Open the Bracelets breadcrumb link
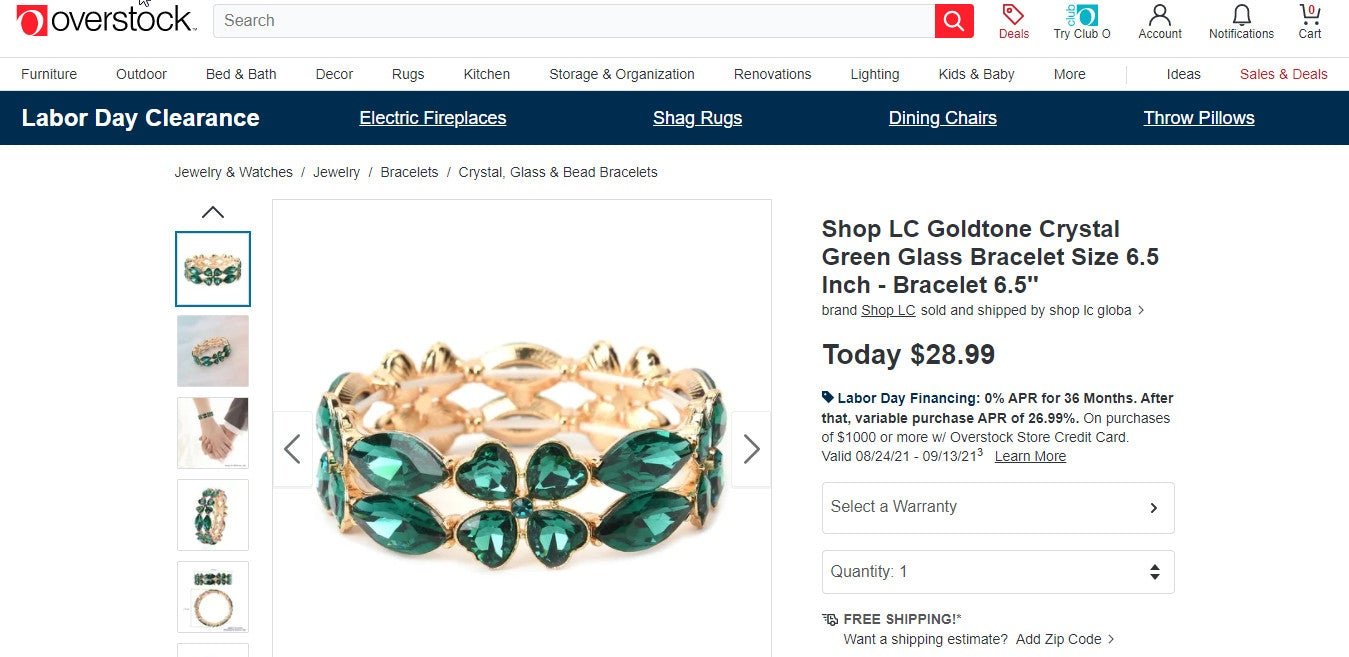The image size is (1349, 657). (409, 172)
